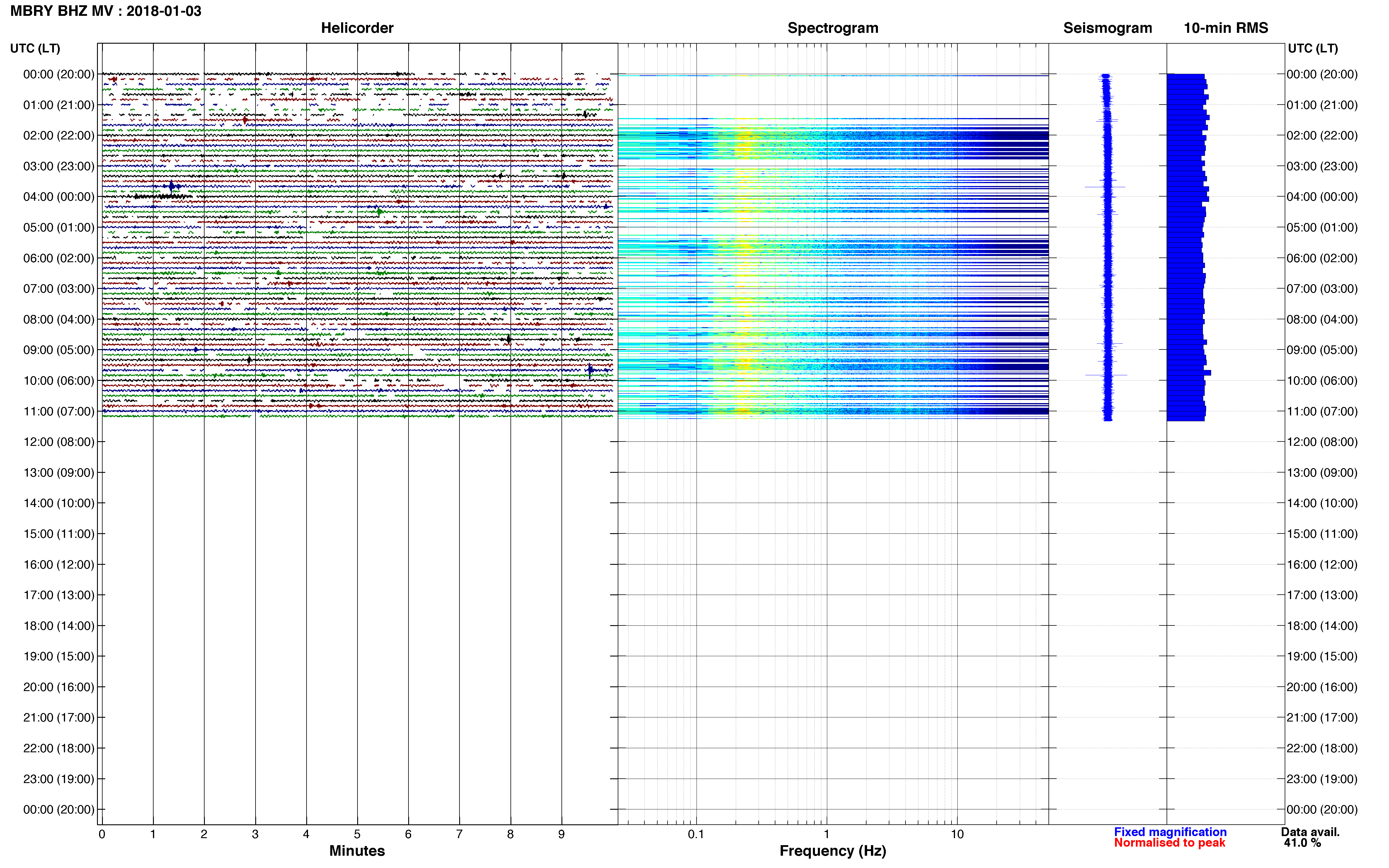Click minute tick "3" under the helicorder
The width and height of the screenshot is (1389, 868).
255,834
